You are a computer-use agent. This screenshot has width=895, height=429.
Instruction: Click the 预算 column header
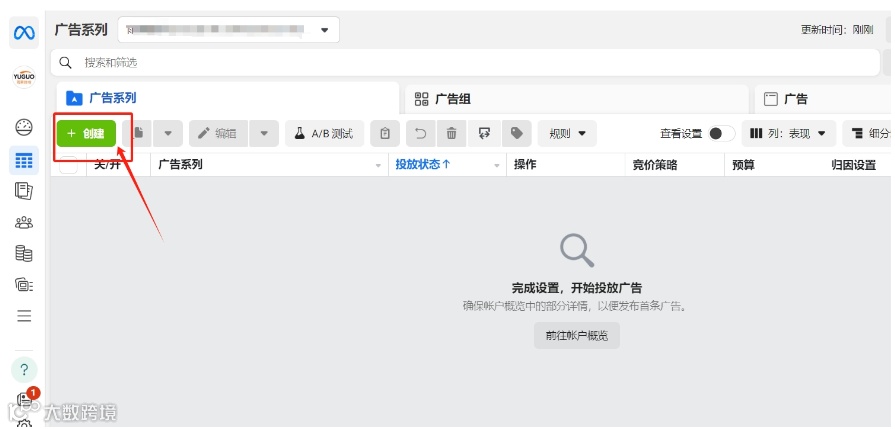(x=743, y=165)
